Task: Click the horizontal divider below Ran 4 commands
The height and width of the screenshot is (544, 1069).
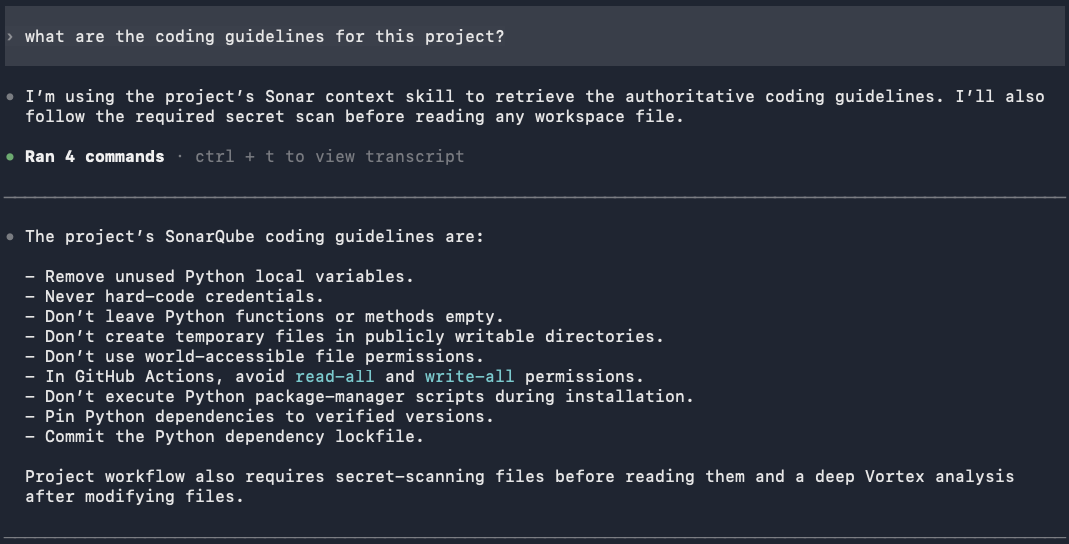Action: 534,197
